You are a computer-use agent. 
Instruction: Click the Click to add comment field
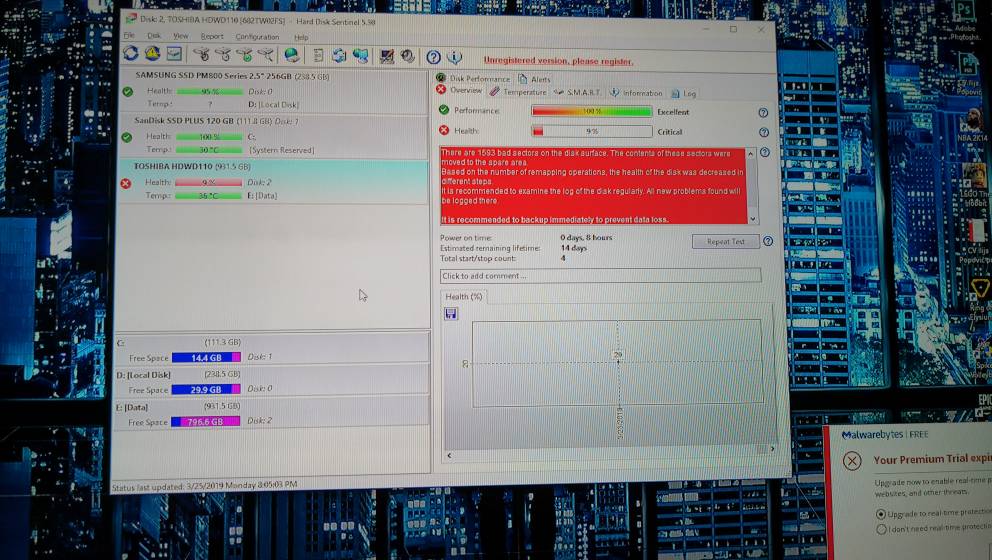point(600,276)
